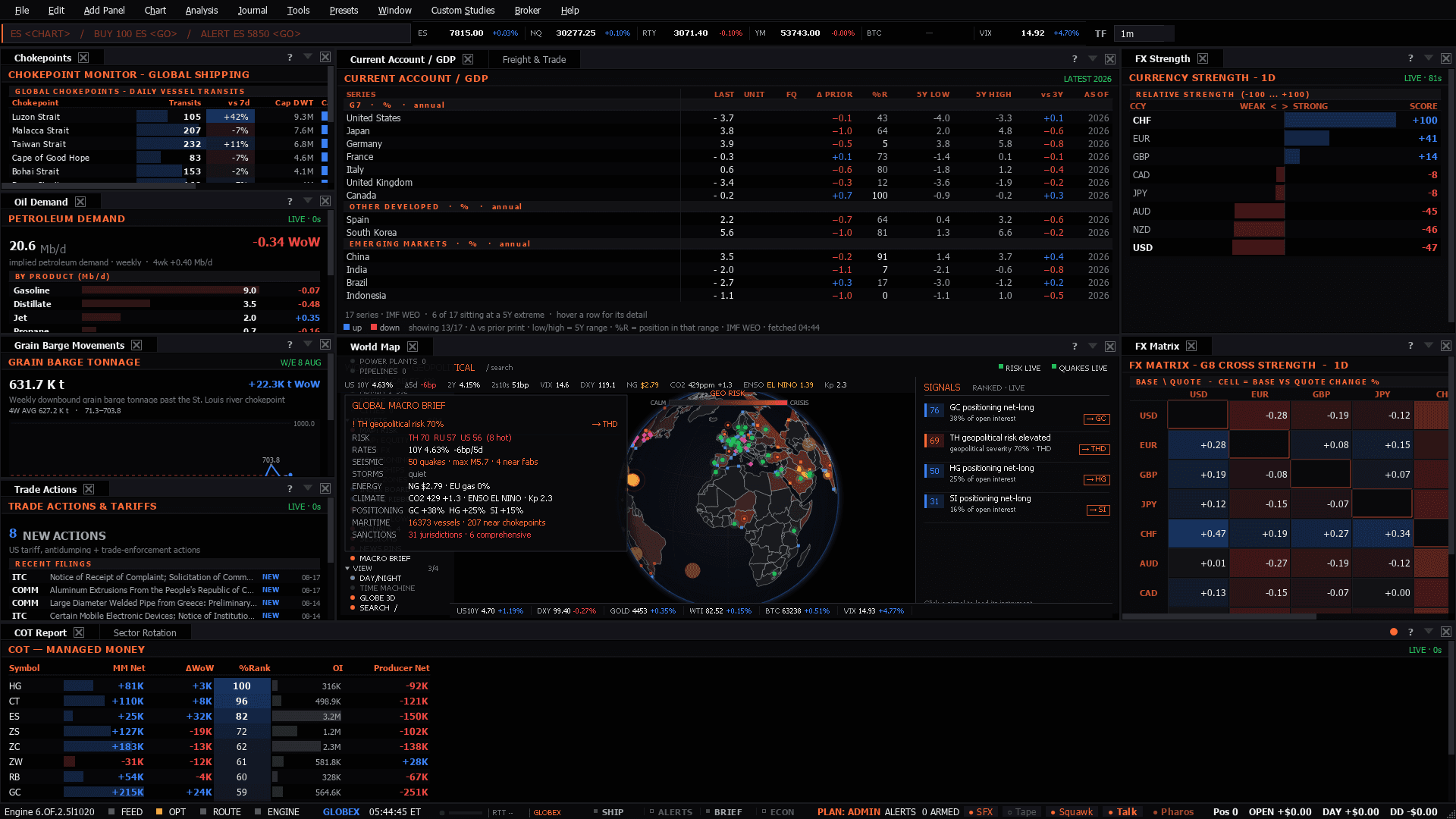Open help for the World Map panel
This screenshot has width=1456, height=819.
pos(1075,347)
